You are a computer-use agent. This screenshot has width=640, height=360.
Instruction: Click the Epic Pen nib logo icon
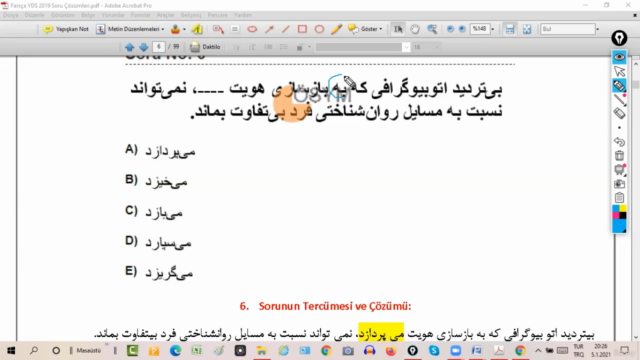(x=619, y=38)
